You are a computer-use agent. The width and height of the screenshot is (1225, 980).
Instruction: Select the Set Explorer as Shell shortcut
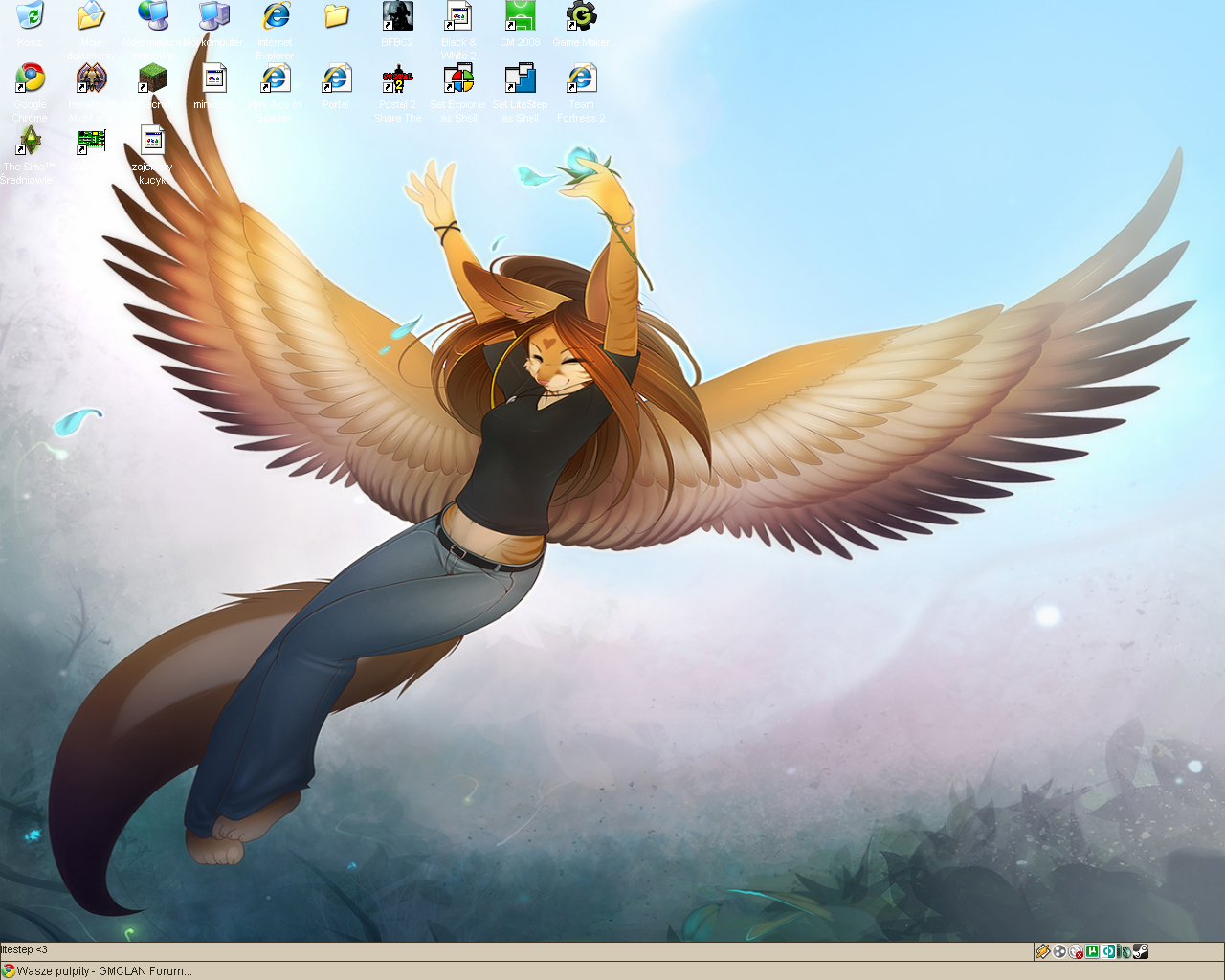pyautogui.click(x=458, y=79)
